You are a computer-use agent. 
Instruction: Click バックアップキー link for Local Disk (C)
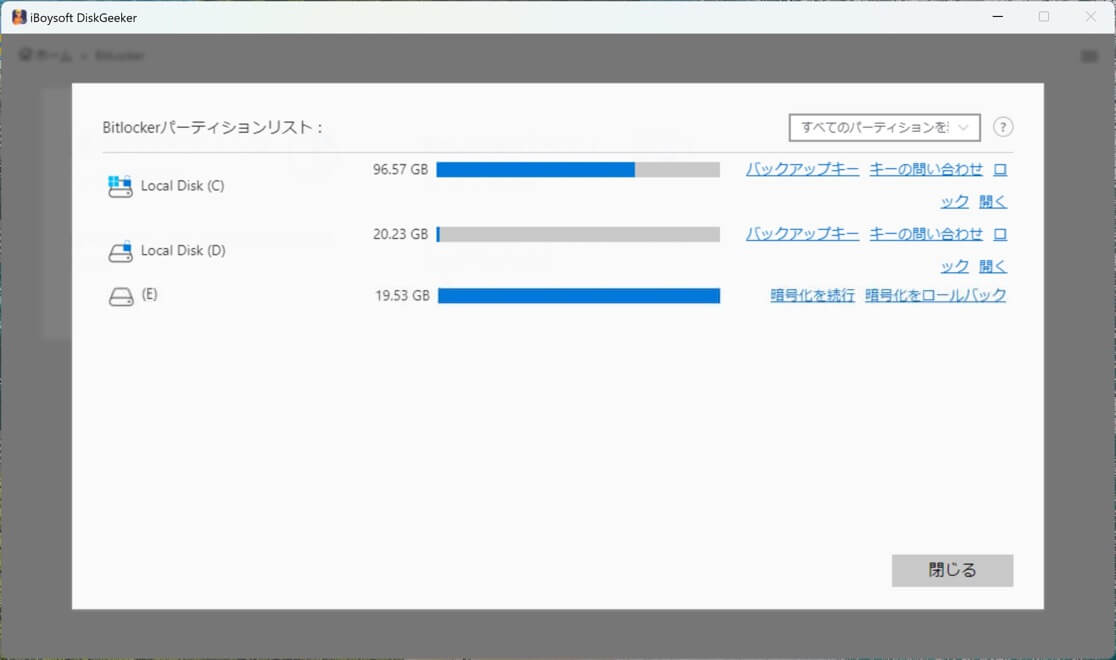[x=802, y=169]
